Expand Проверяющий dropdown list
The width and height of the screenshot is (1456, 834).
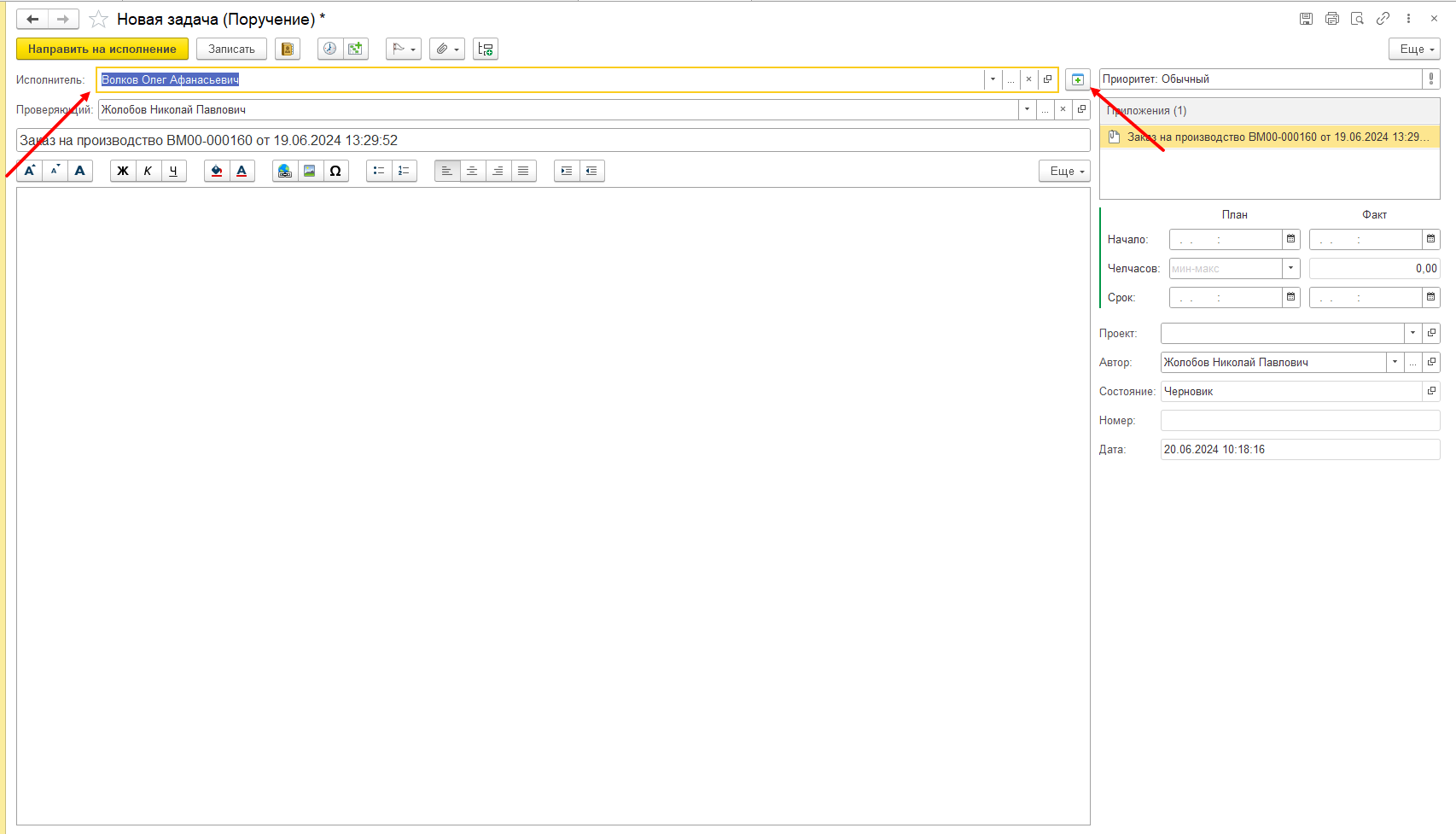point(1027,109)
